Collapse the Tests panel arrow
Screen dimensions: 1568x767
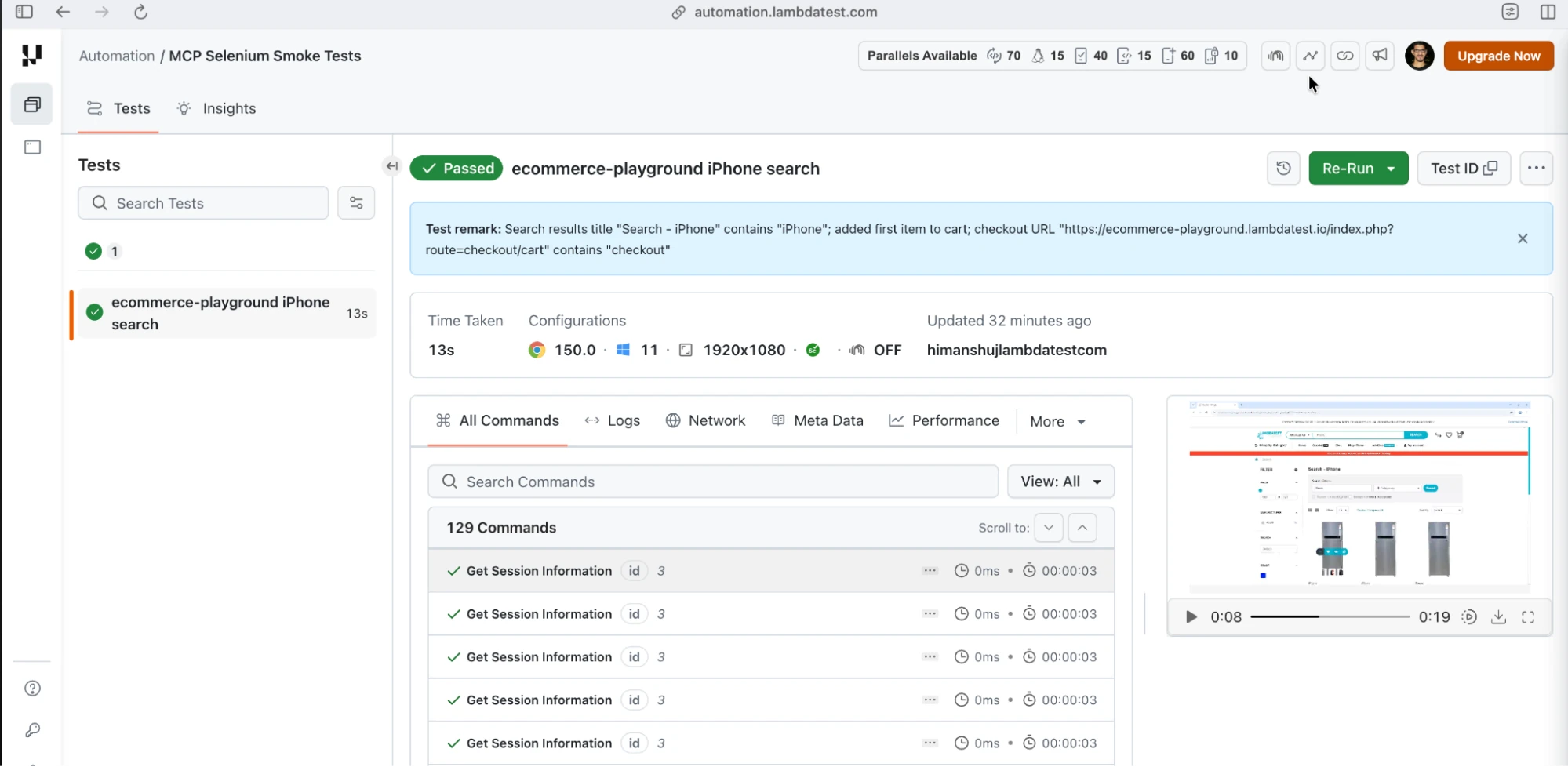[392, 165]
